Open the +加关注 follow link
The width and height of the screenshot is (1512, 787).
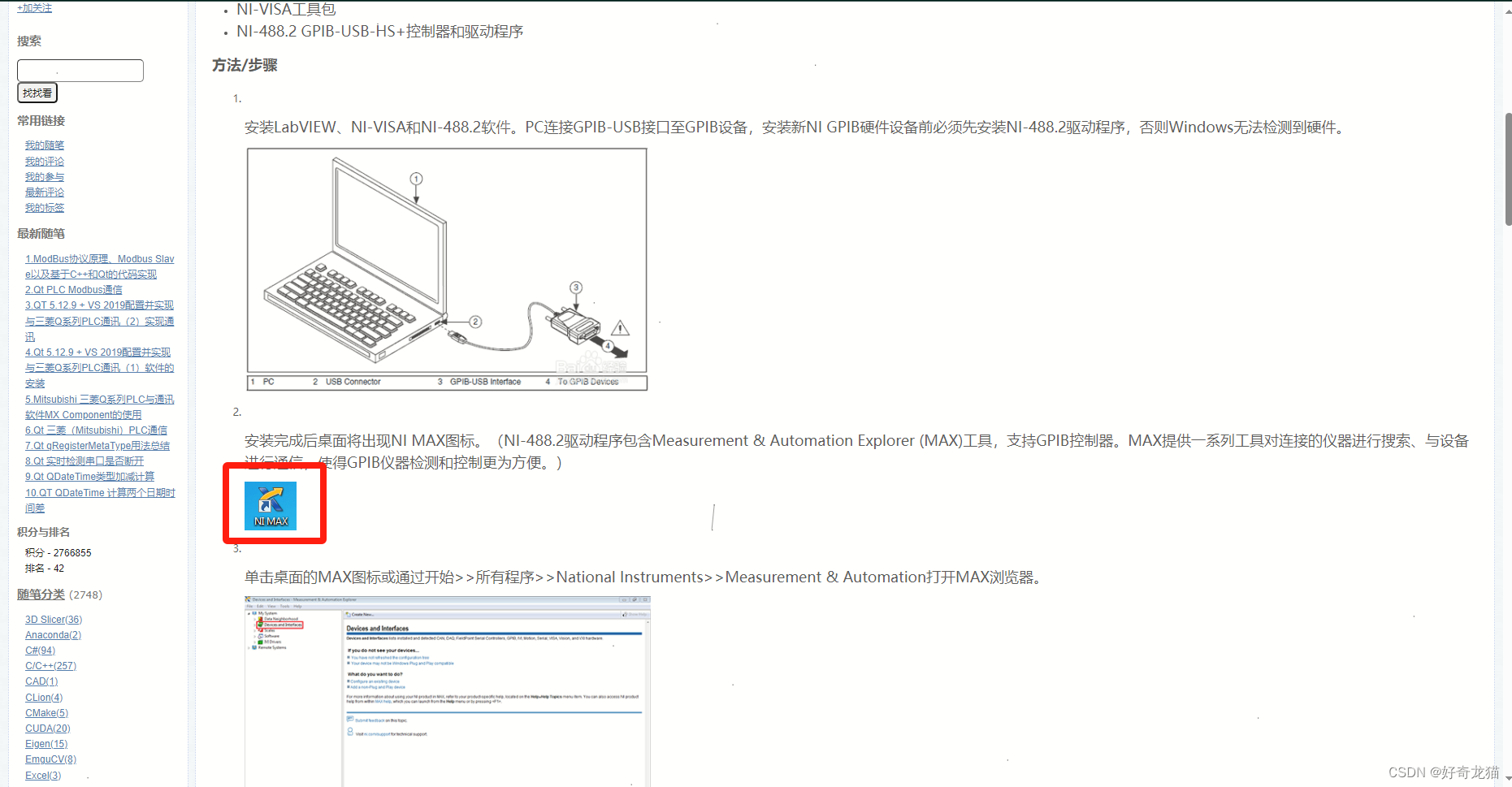(x=34, y=8)
